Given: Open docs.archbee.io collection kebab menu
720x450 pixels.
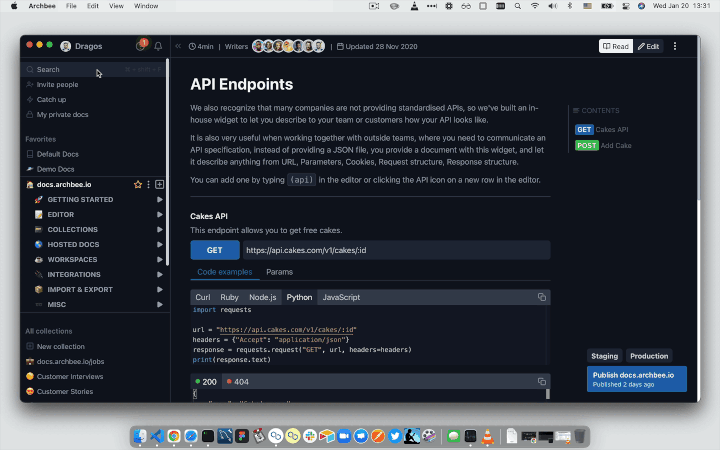Looking at the screenshot, I should coord(149,185).
